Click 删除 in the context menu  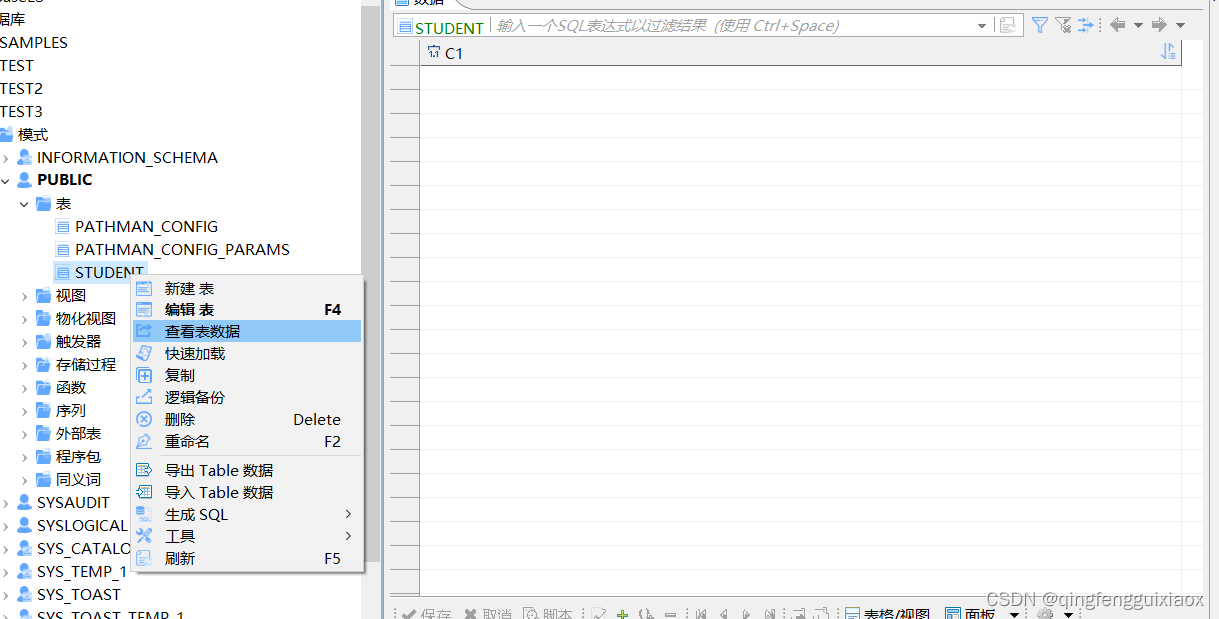pyautogui.click(x=247, y=419)
